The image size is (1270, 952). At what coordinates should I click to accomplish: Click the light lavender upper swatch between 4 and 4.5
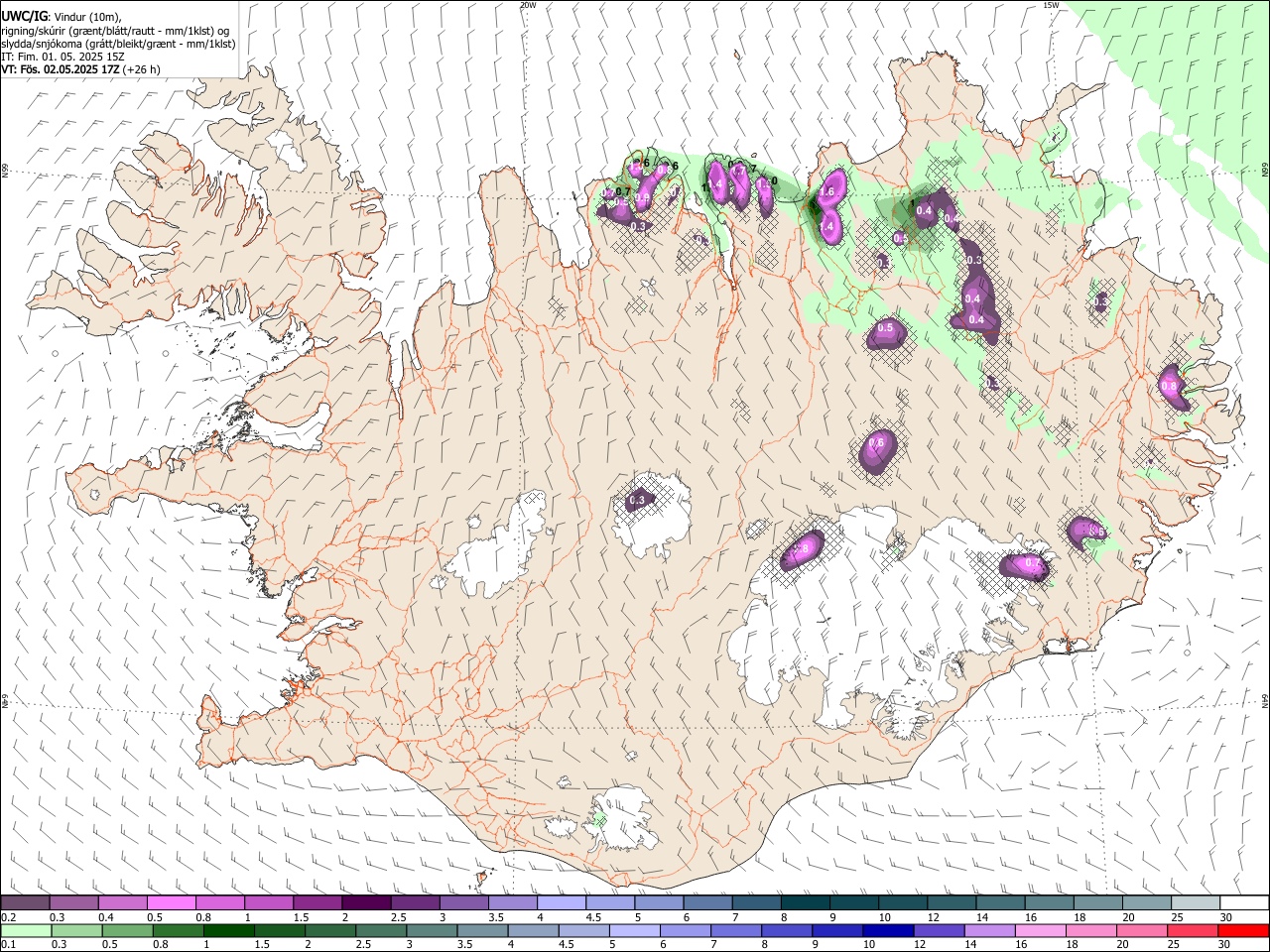click(x=561, y=902)
